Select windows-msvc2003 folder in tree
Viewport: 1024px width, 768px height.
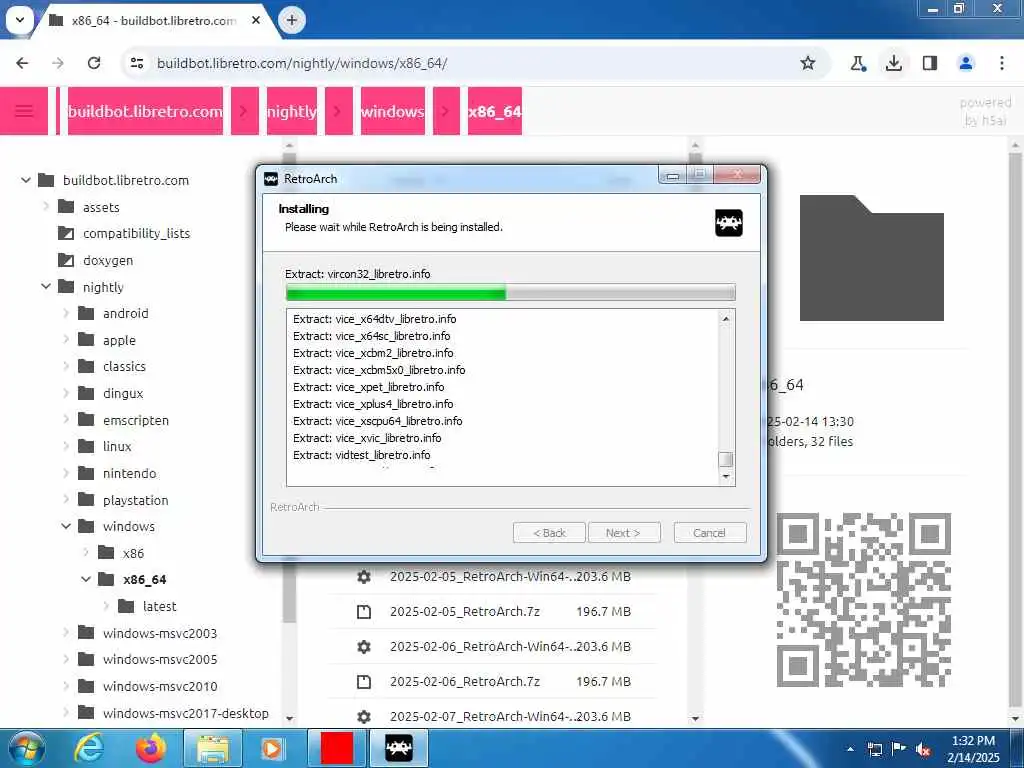click(x=147, y=633)
